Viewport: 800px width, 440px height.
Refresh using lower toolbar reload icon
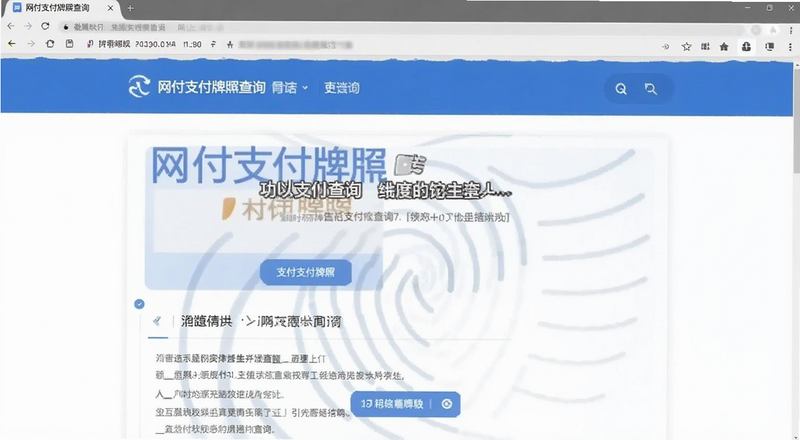pos(50,44)
